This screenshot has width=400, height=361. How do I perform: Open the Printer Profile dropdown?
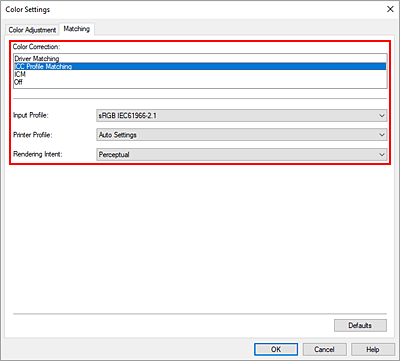tap(242, 135)
